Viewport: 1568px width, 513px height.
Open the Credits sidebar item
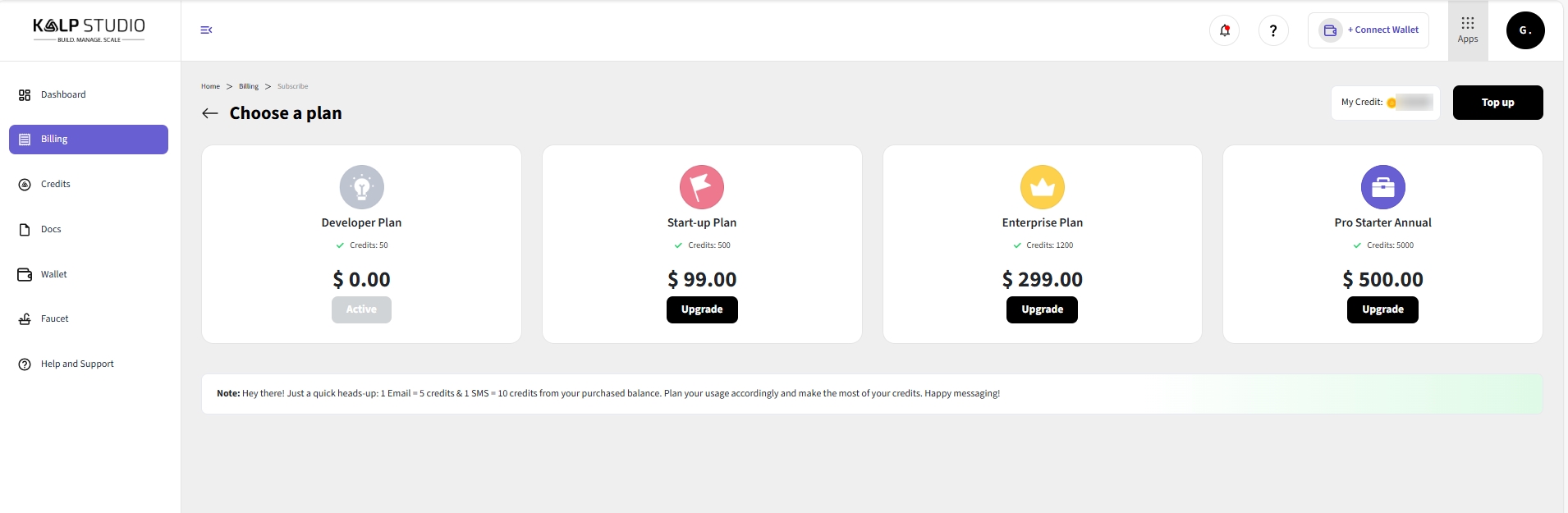coord(56,185)
